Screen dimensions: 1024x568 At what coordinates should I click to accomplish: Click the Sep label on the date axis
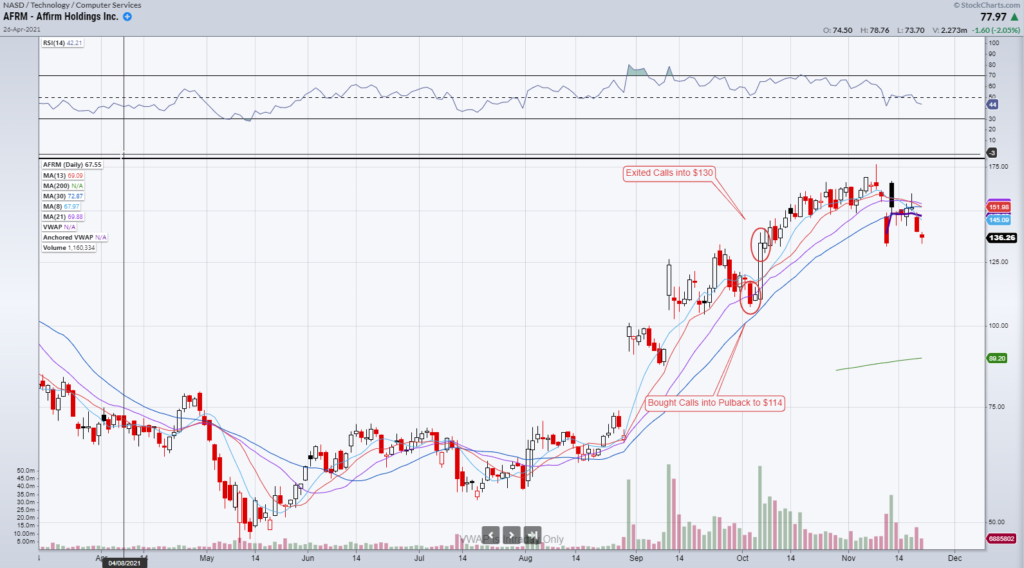click(636, 558)
